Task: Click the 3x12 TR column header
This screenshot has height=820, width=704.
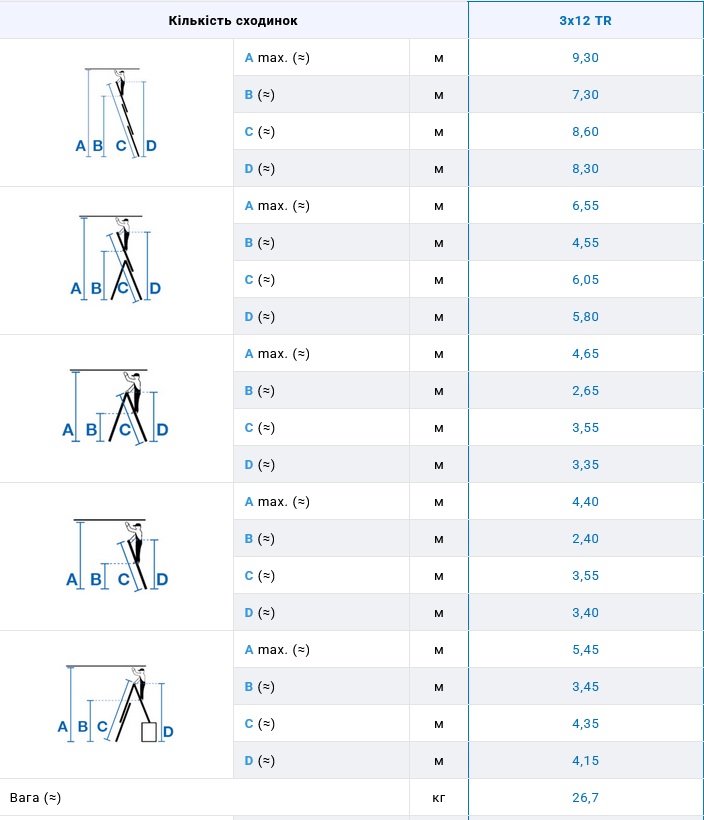Action: tap(585, 20)
